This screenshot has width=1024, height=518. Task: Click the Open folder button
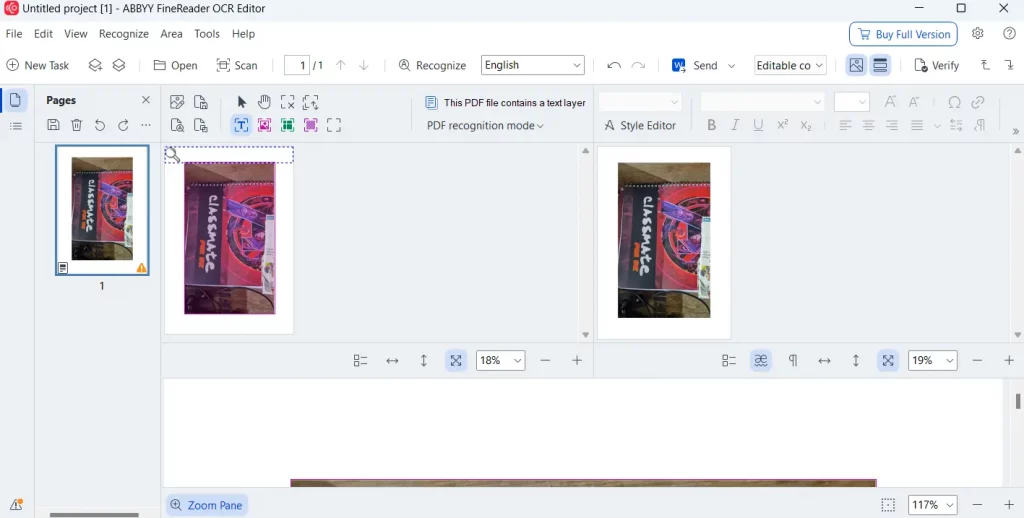click(x=175, y=65)
